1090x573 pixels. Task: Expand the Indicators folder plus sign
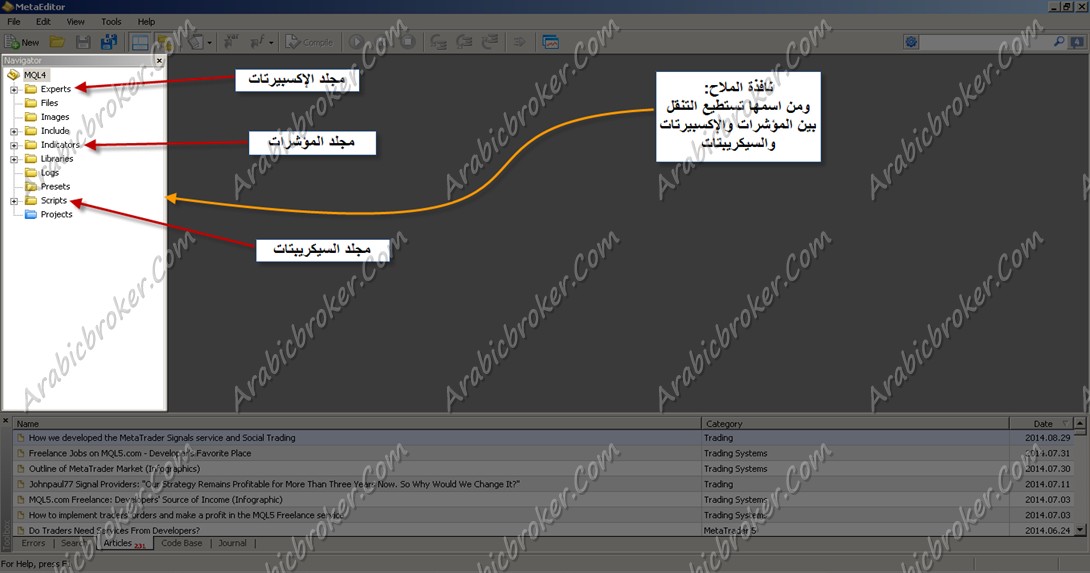(x=14, y=145)
